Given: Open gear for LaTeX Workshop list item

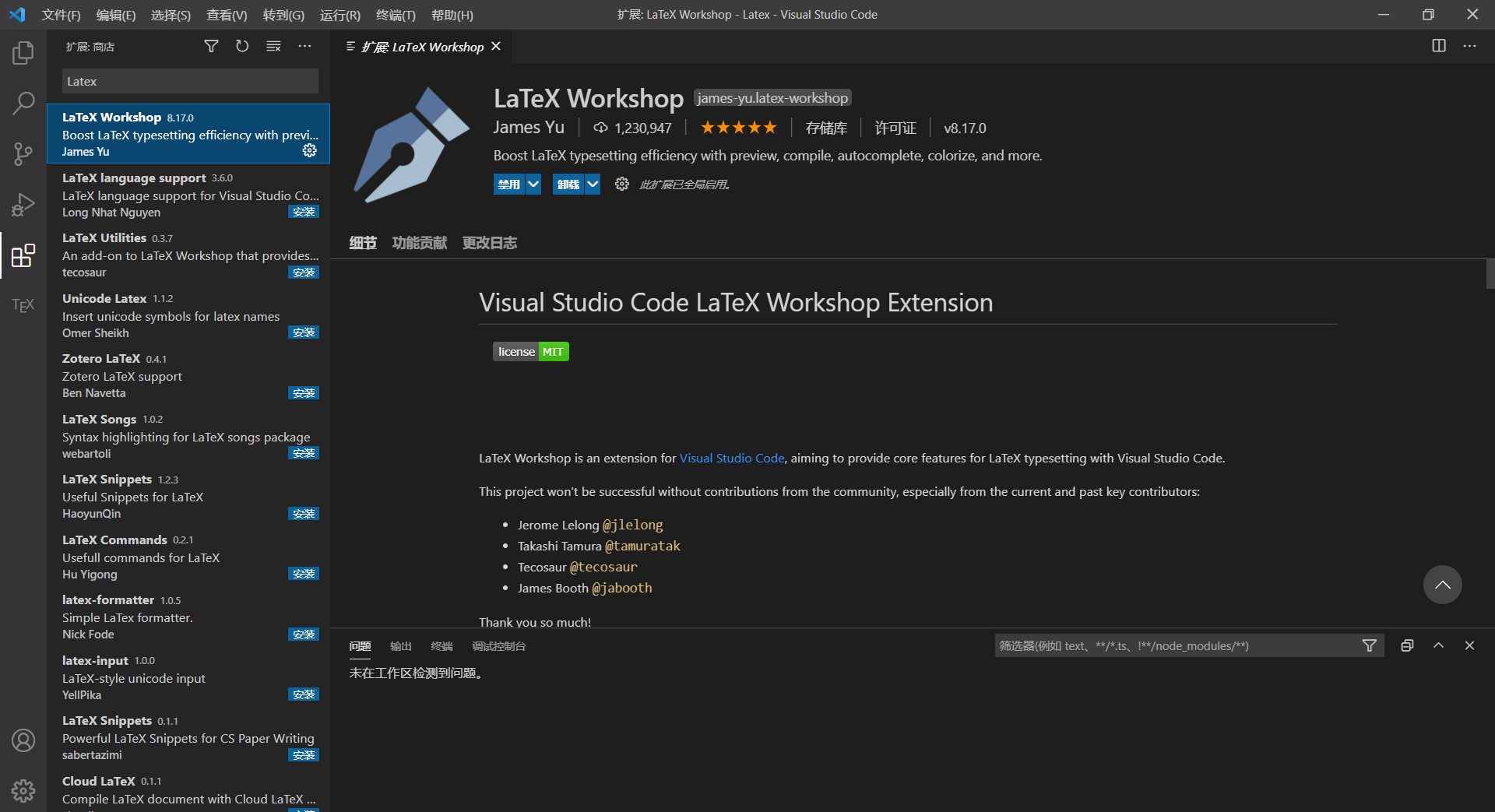Looking at the screenshot, I should (310, 150).
